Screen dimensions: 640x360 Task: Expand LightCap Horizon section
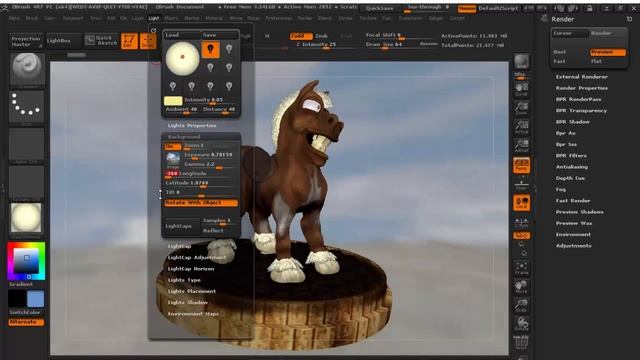tap(191, 269)
